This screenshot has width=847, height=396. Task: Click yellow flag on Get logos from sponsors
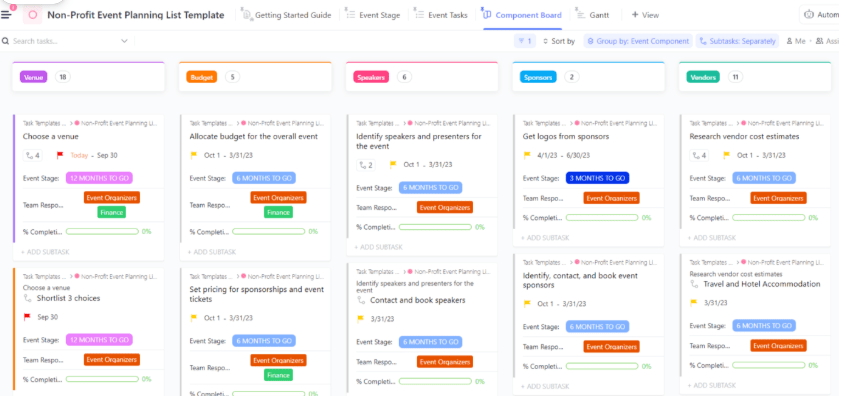click(527, 156)
